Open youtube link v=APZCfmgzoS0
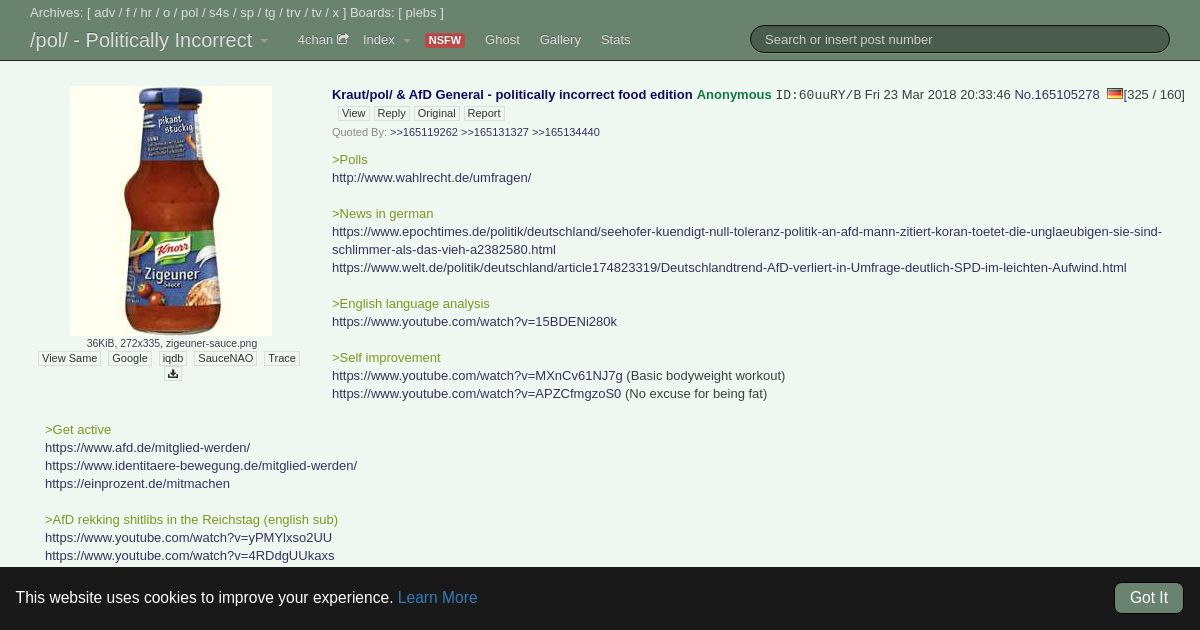 coord(476,393)
